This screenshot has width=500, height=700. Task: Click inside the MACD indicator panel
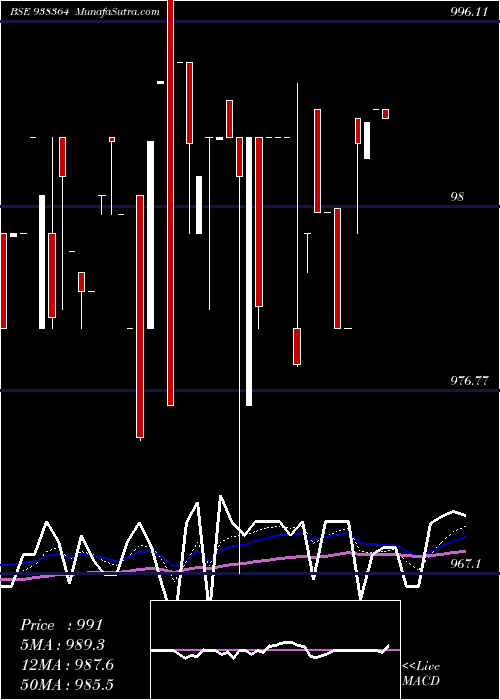coord(275,650)
